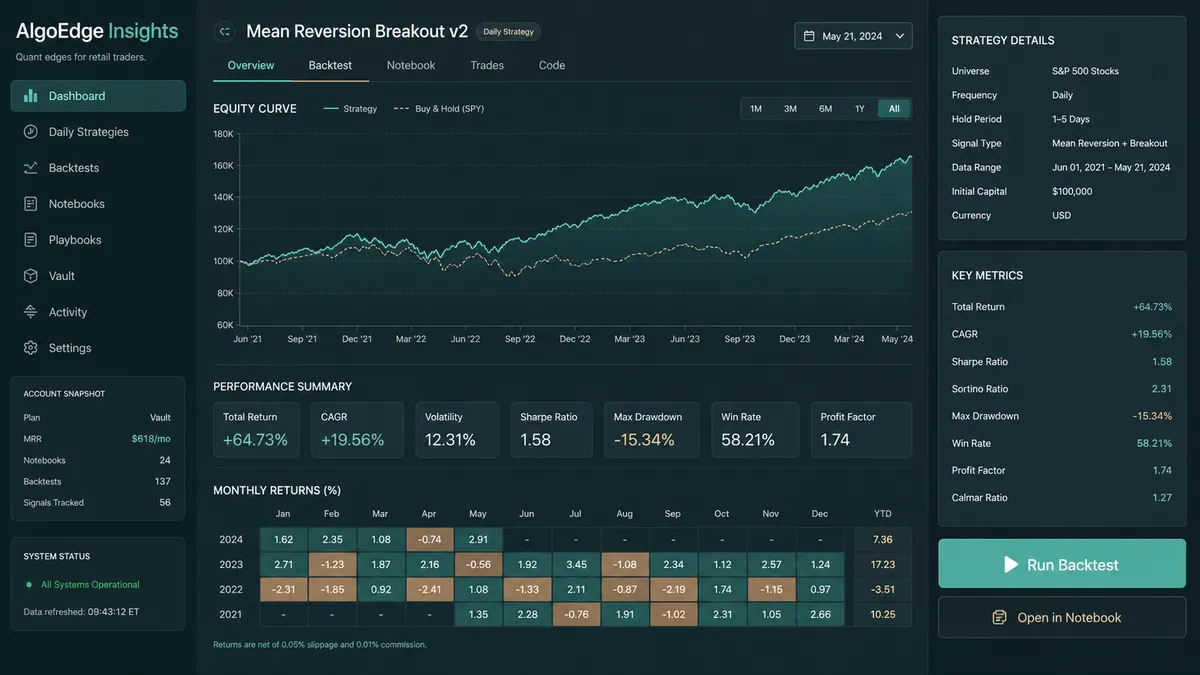Select the 1M chart range
This screenshot has height=675, width=1200.
pos(756,109)
